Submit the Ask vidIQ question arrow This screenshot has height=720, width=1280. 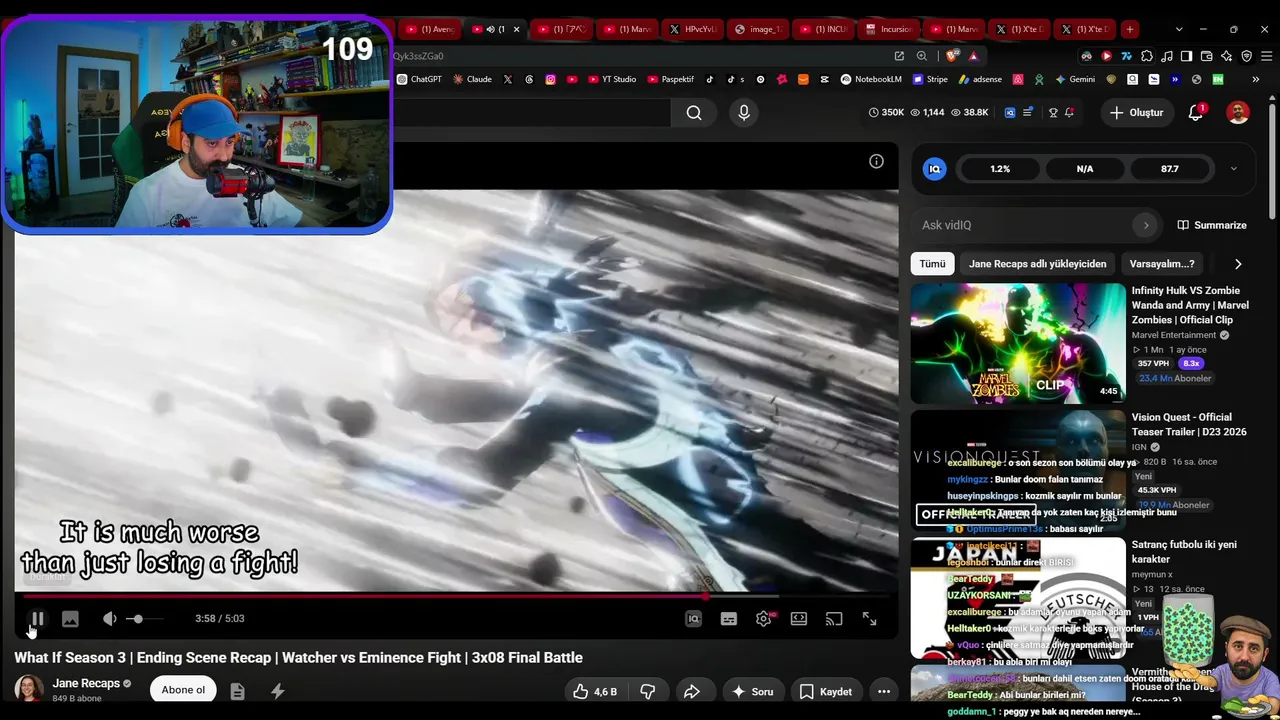pyautogui.click(x=1146, y=225)
